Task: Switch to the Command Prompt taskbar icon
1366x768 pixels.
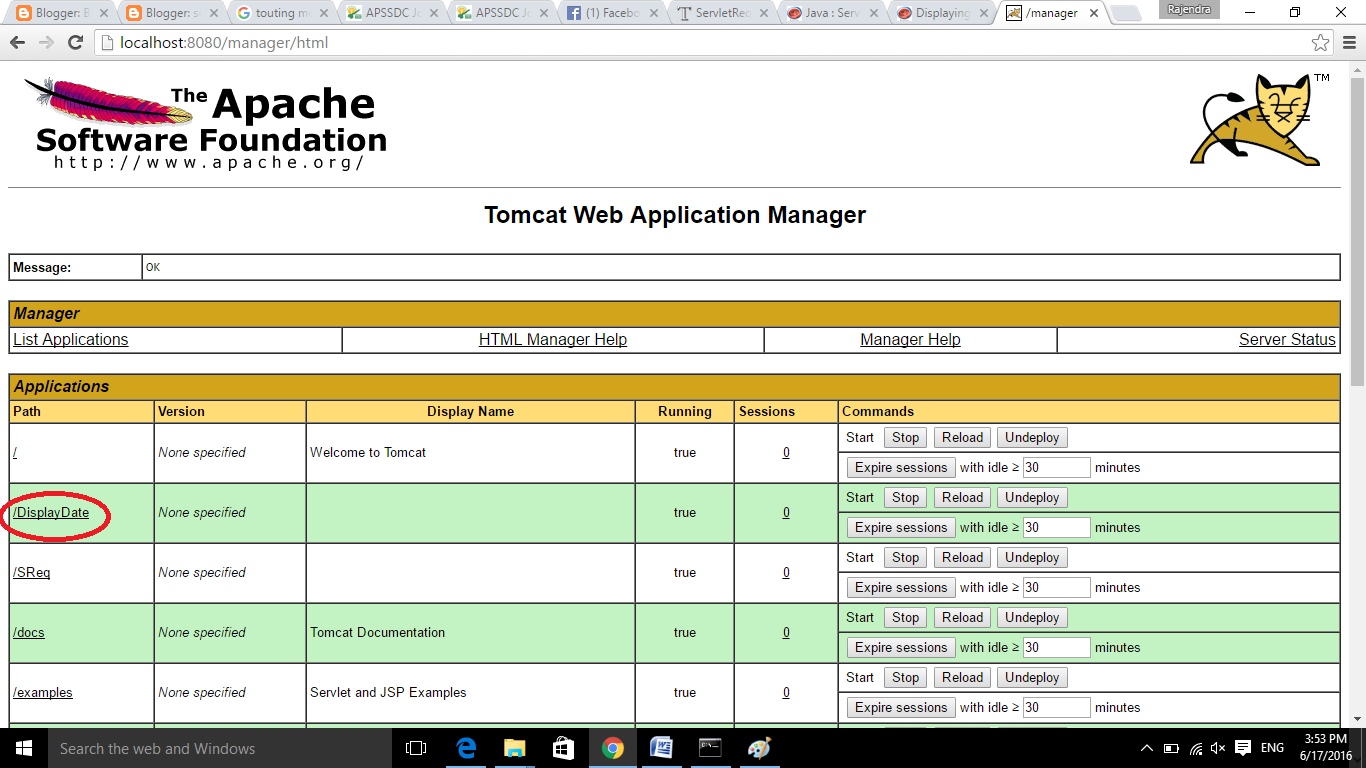Action: click(x=710, y=748)
